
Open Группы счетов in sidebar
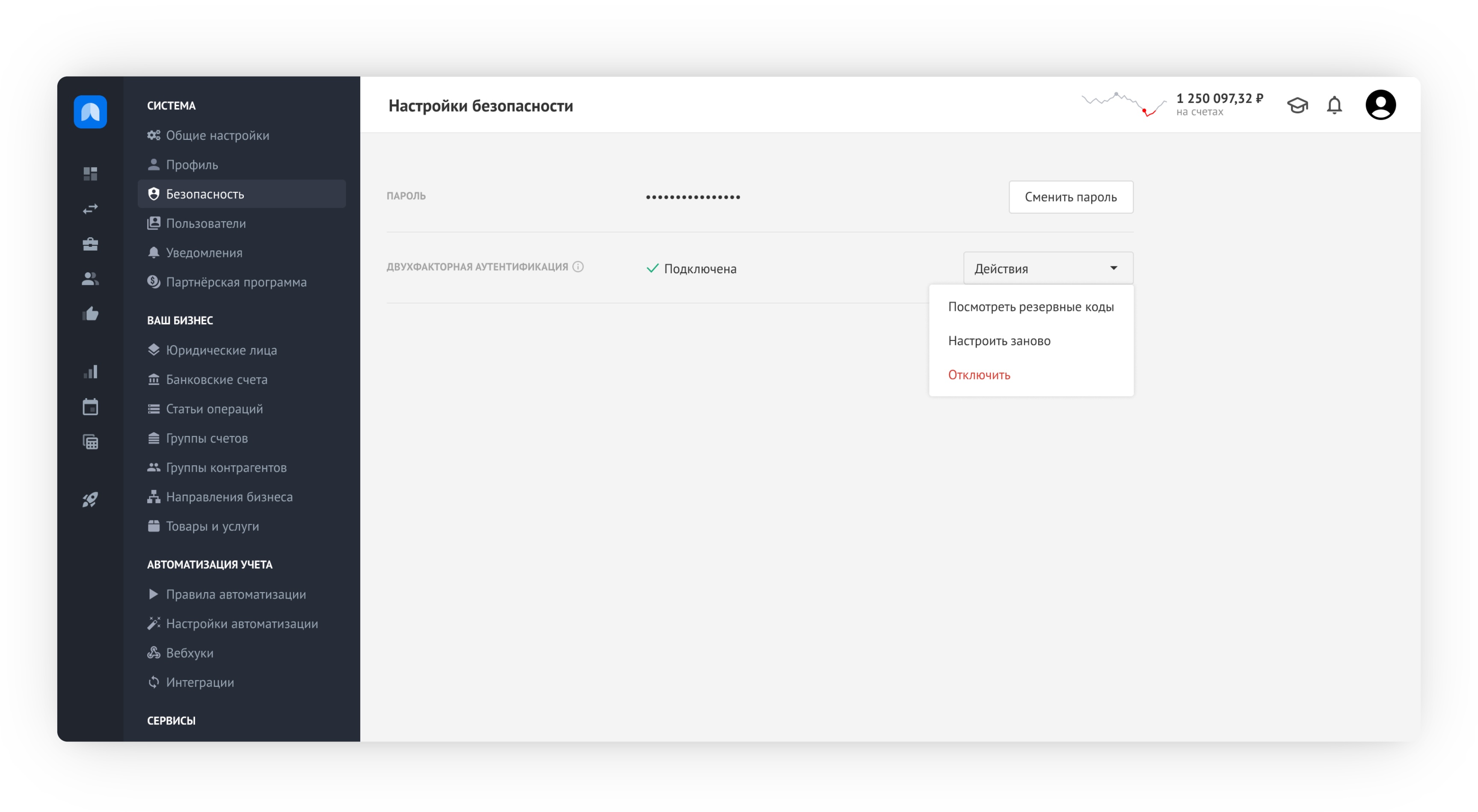coord(242,438)
